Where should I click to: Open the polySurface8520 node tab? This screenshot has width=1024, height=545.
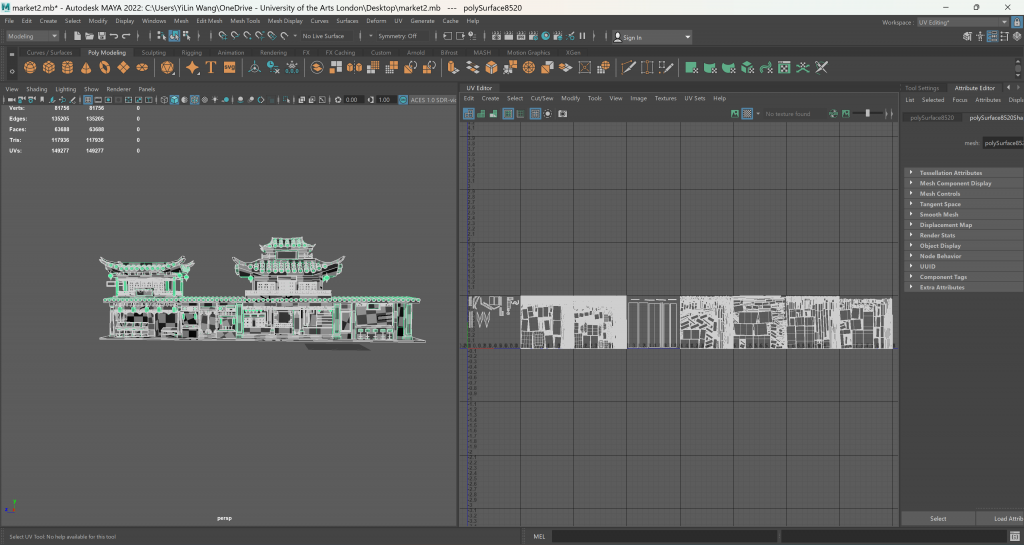point(932,117)
